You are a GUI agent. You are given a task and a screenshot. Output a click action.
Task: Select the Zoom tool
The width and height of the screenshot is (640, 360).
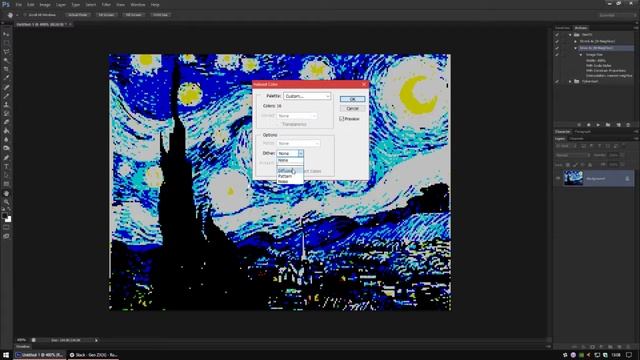pos(6,202)
